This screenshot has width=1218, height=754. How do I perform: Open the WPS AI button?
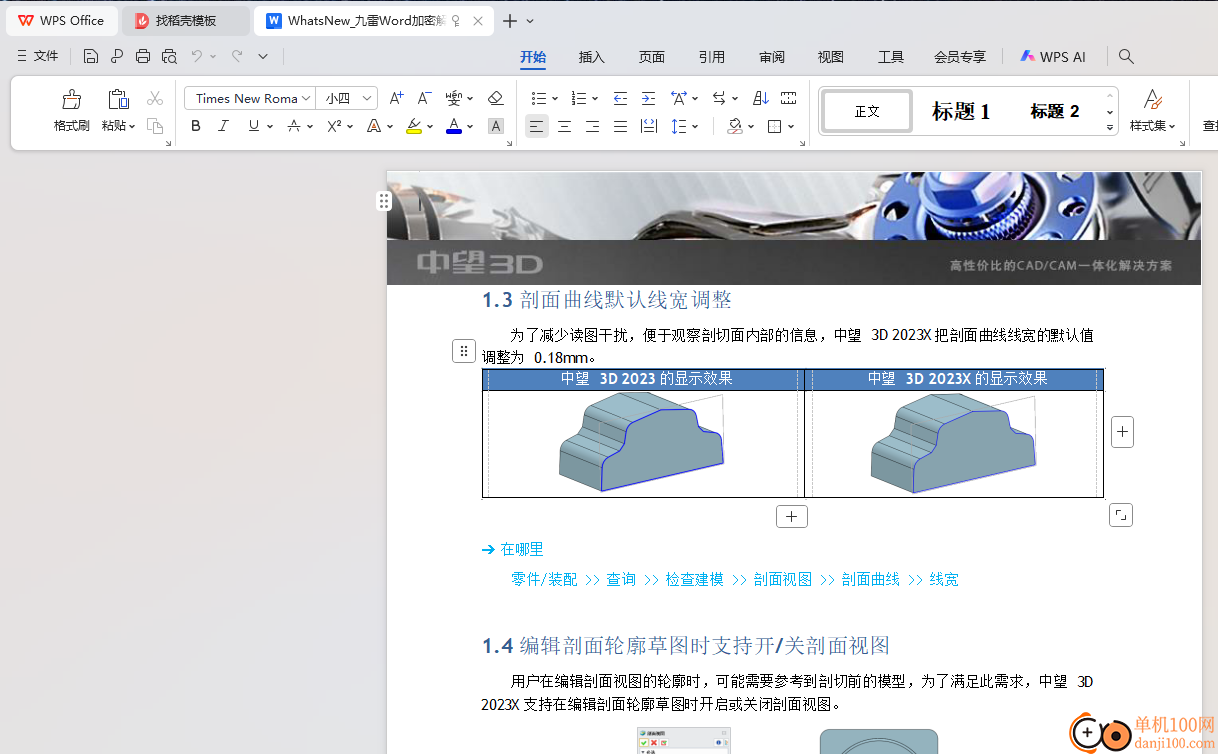click(x=1053, y=57)
